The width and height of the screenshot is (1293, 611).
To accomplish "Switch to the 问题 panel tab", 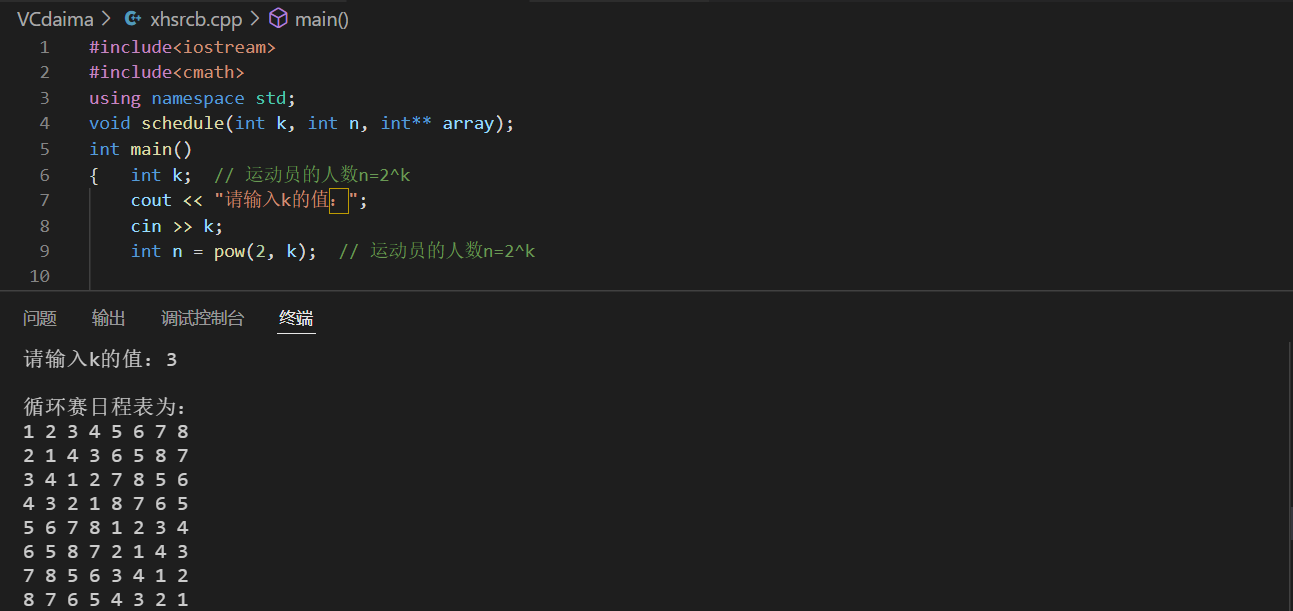I will pyautogui.click(x=39, y=318).
